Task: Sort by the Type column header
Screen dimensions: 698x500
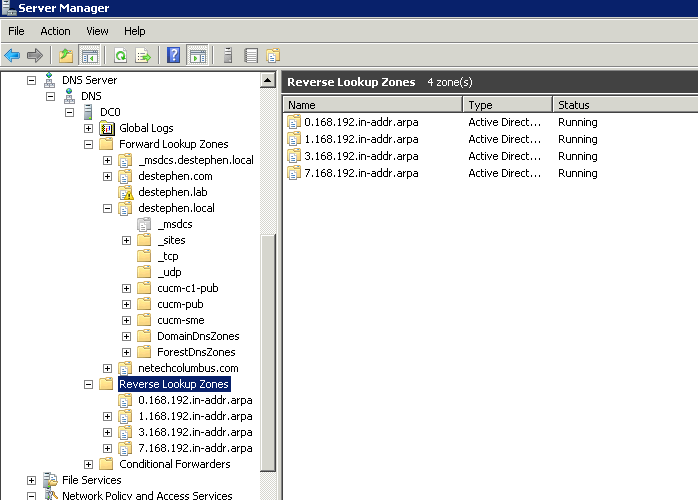Action: pyautogui.click(x=507, y=105)
